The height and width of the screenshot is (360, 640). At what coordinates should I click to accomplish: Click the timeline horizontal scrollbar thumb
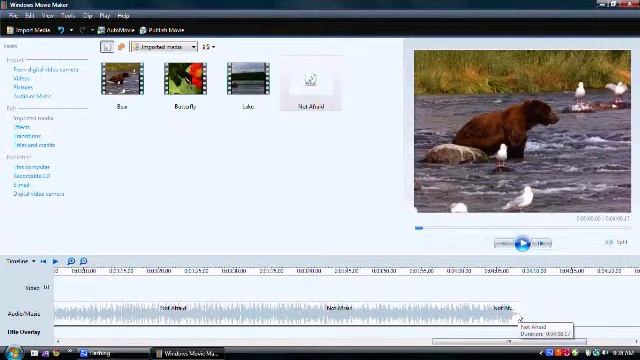coord(509,342)
